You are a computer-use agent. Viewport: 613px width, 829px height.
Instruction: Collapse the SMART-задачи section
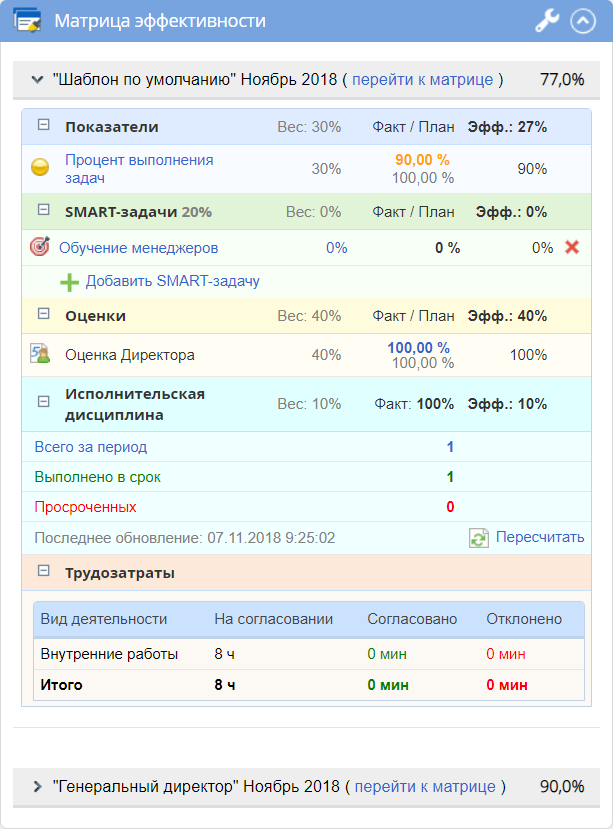click(43, 210)
